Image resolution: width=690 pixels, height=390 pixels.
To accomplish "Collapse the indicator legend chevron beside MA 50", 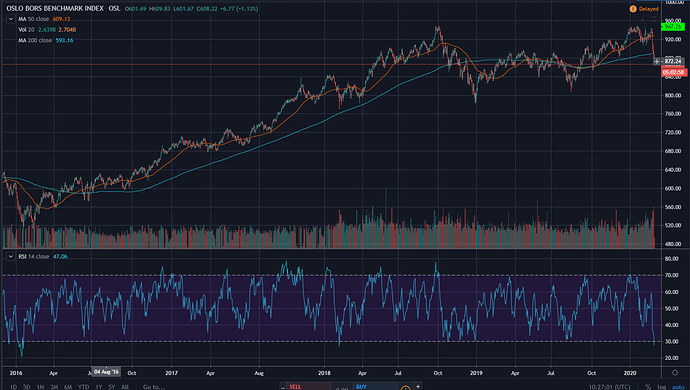I will (x=11, y=19).
